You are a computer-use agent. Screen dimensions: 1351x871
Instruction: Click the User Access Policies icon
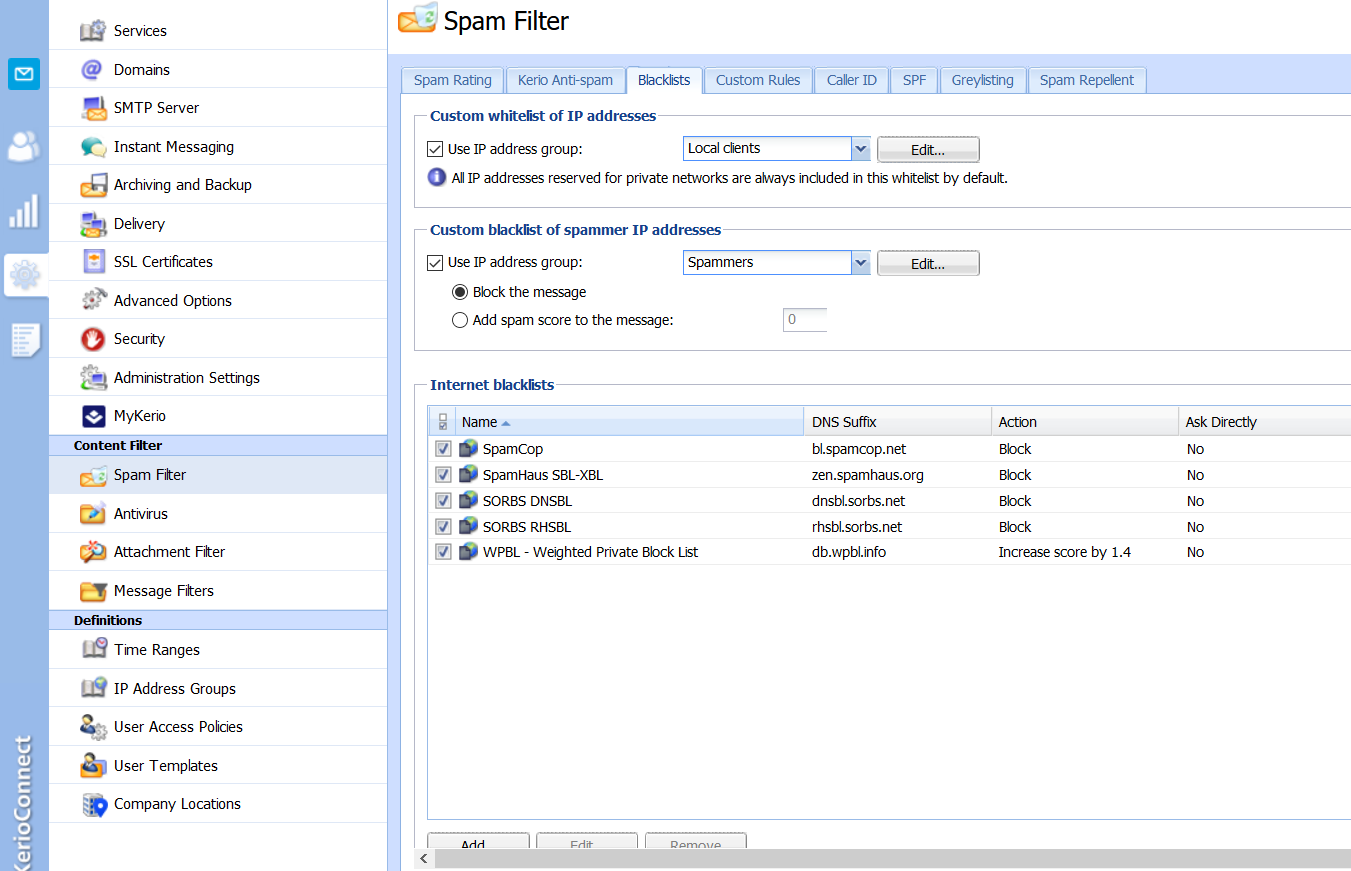coord(94,727)
